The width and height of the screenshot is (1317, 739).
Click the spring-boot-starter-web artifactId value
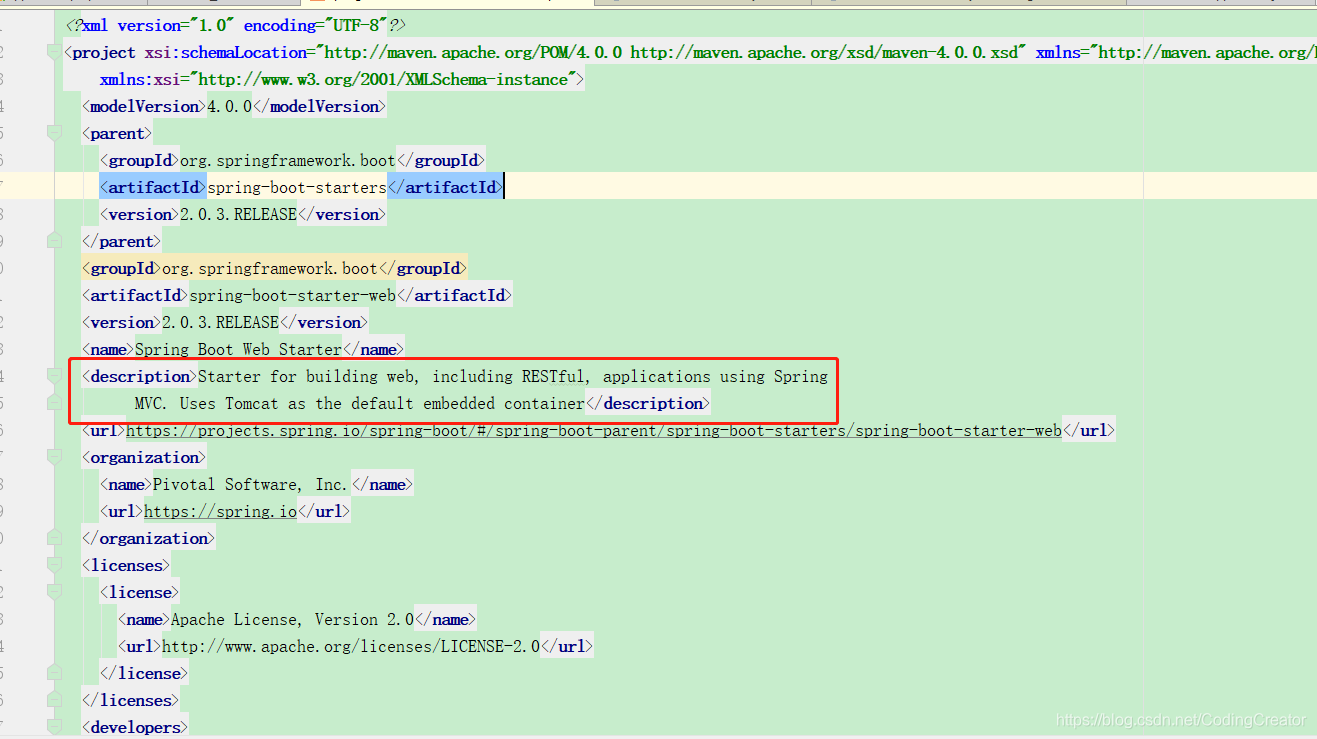(292, 295)
